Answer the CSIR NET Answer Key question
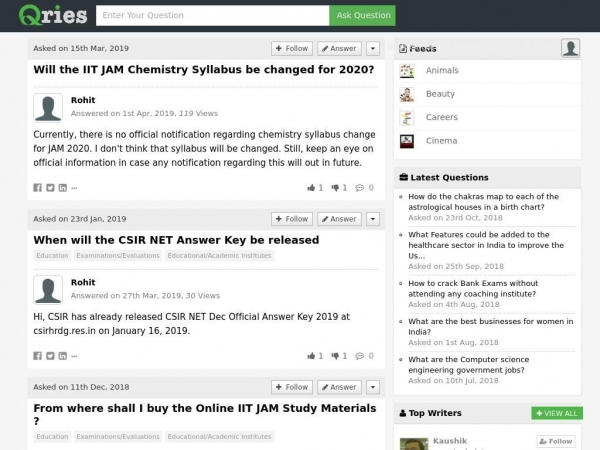Viewport: 600px width, 450px height. 339,219
